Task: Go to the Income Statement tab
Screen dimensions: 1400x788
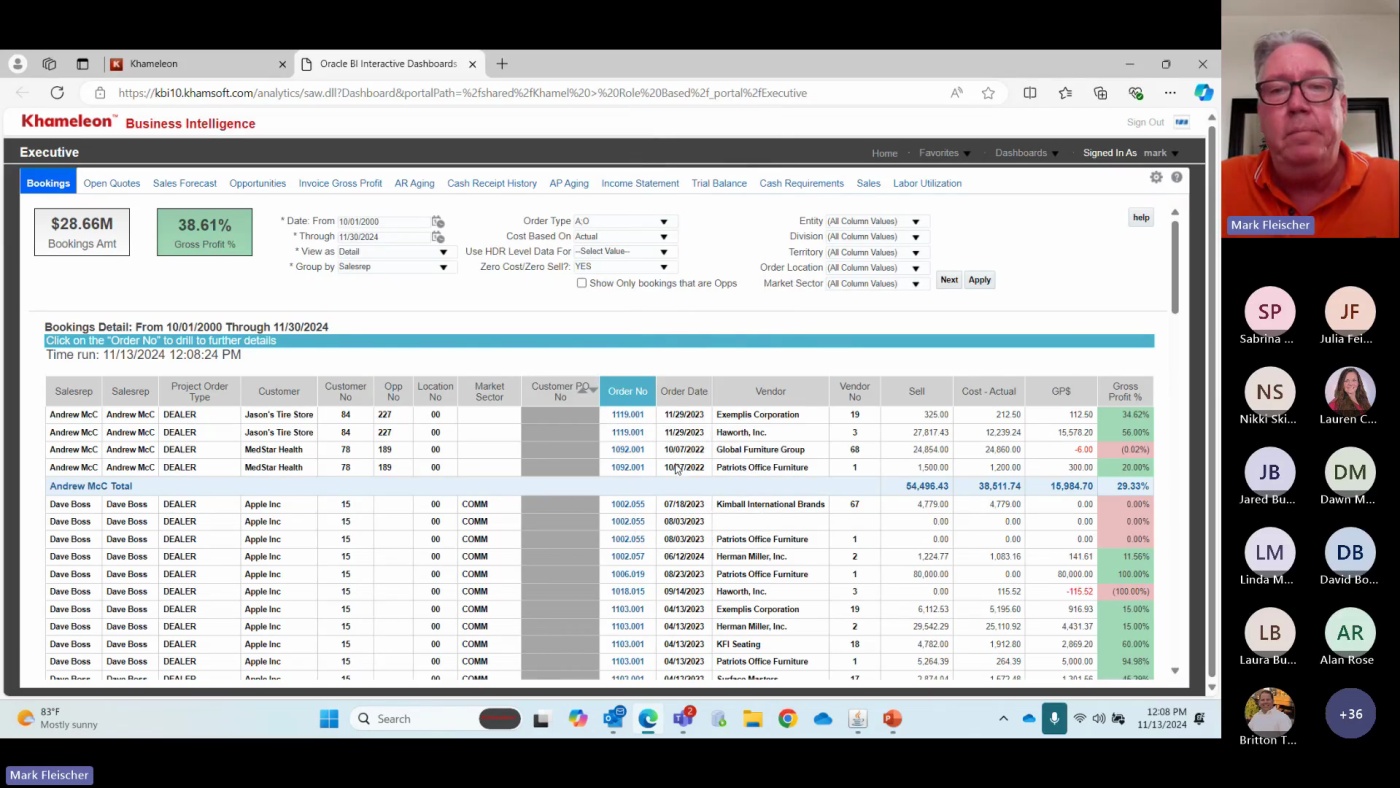Action: [640, 183]
